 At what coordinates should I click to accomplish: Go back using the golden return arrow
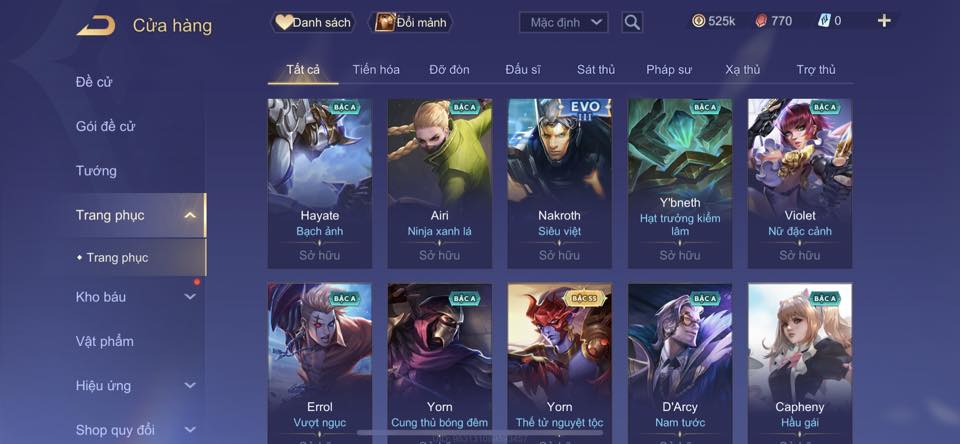[x=96, y=26]
